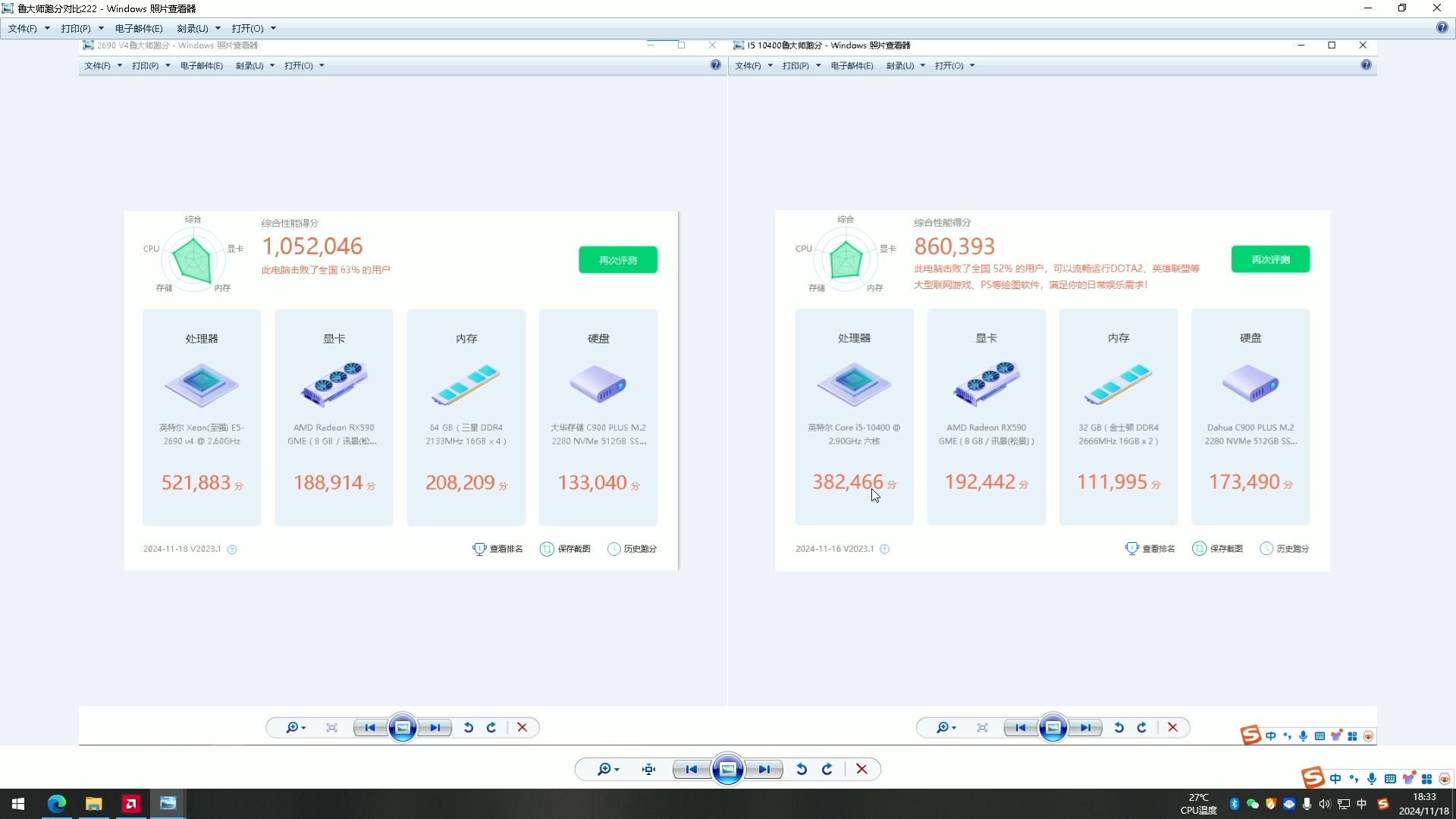Open the Windows Start menu

[x=18, y=804]
